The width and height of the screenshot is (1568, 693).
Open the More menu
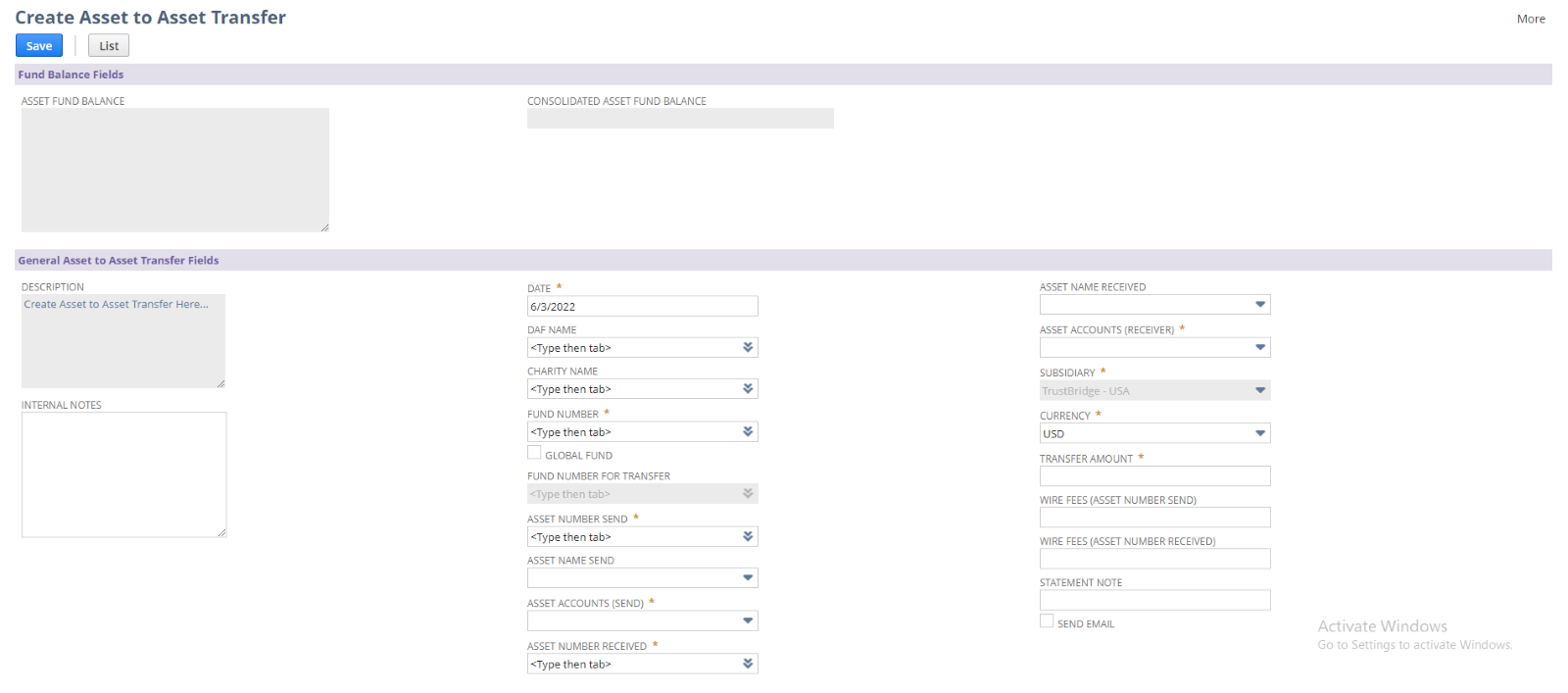click(1530, 19)
